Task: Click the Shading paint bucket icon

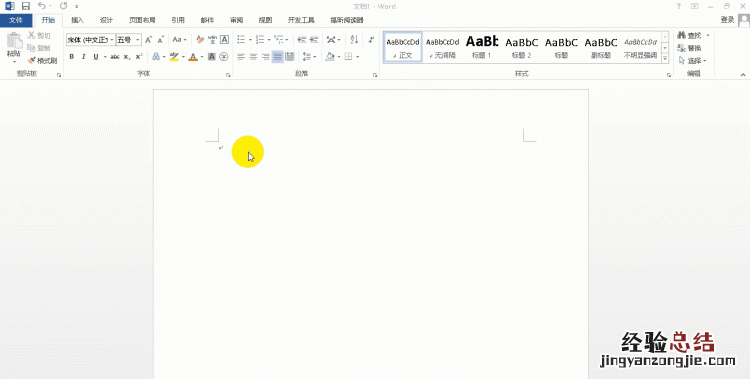Action: [x=330, y=56]
